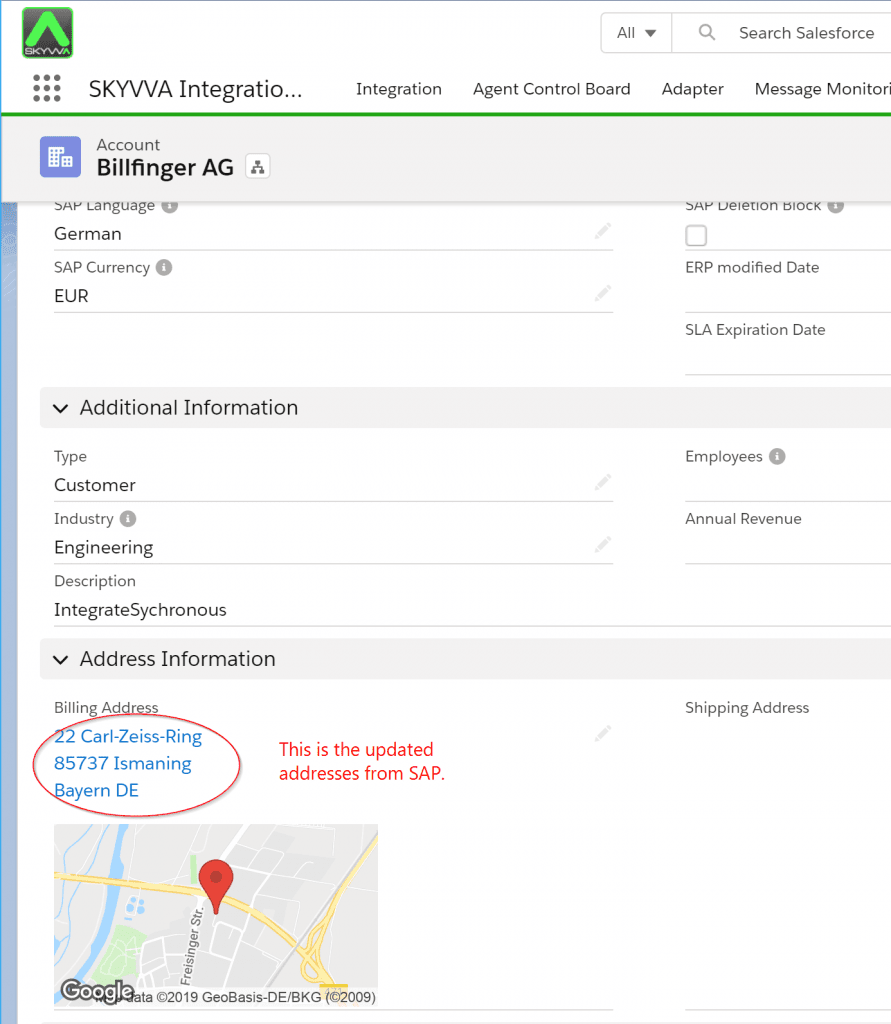The height and width of the screenshot is (1024, 891).
Task: Collapse the Additional Information section
Action: (x=61, y=408)
